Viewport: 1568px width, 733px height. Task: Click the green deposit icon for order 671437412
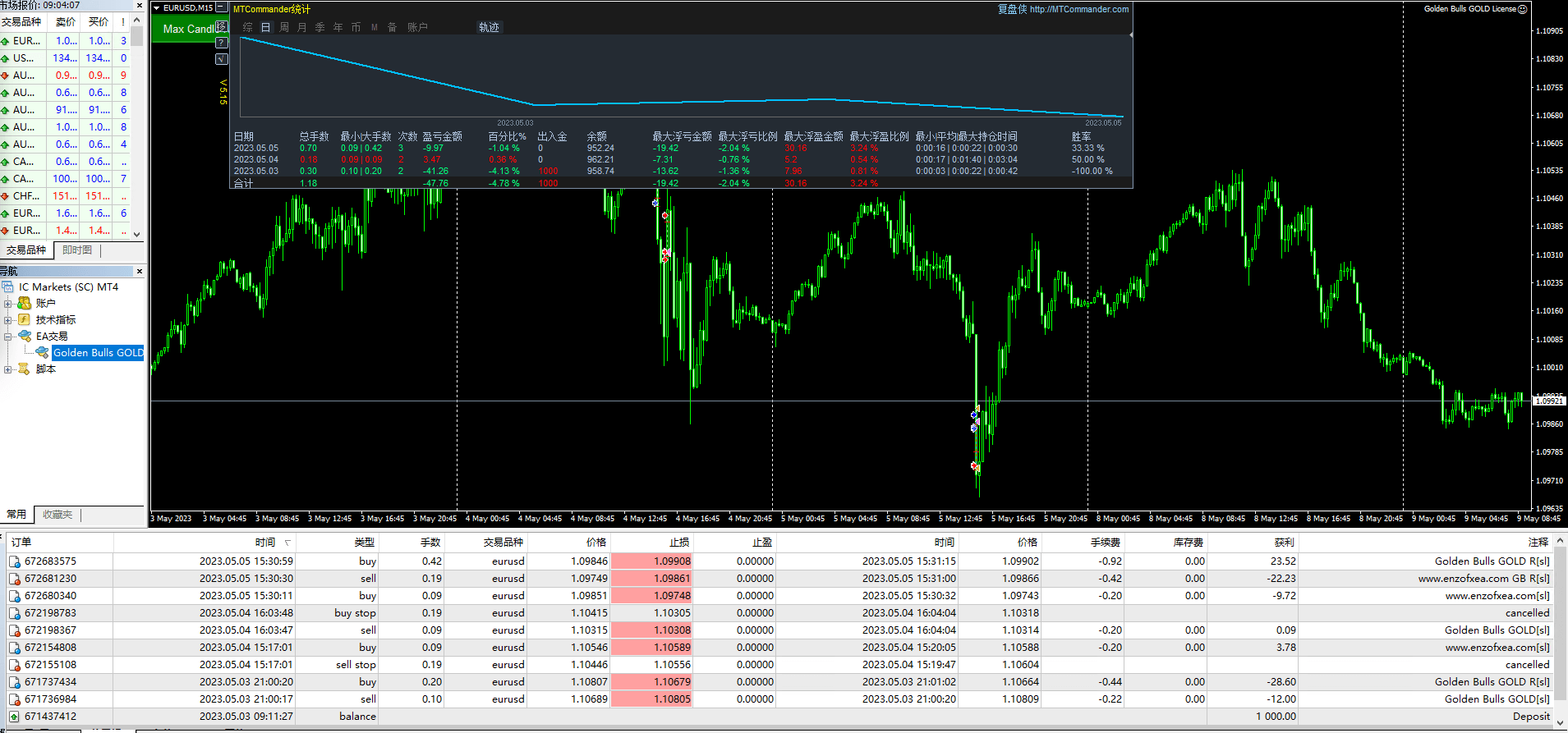coord(15,717)
